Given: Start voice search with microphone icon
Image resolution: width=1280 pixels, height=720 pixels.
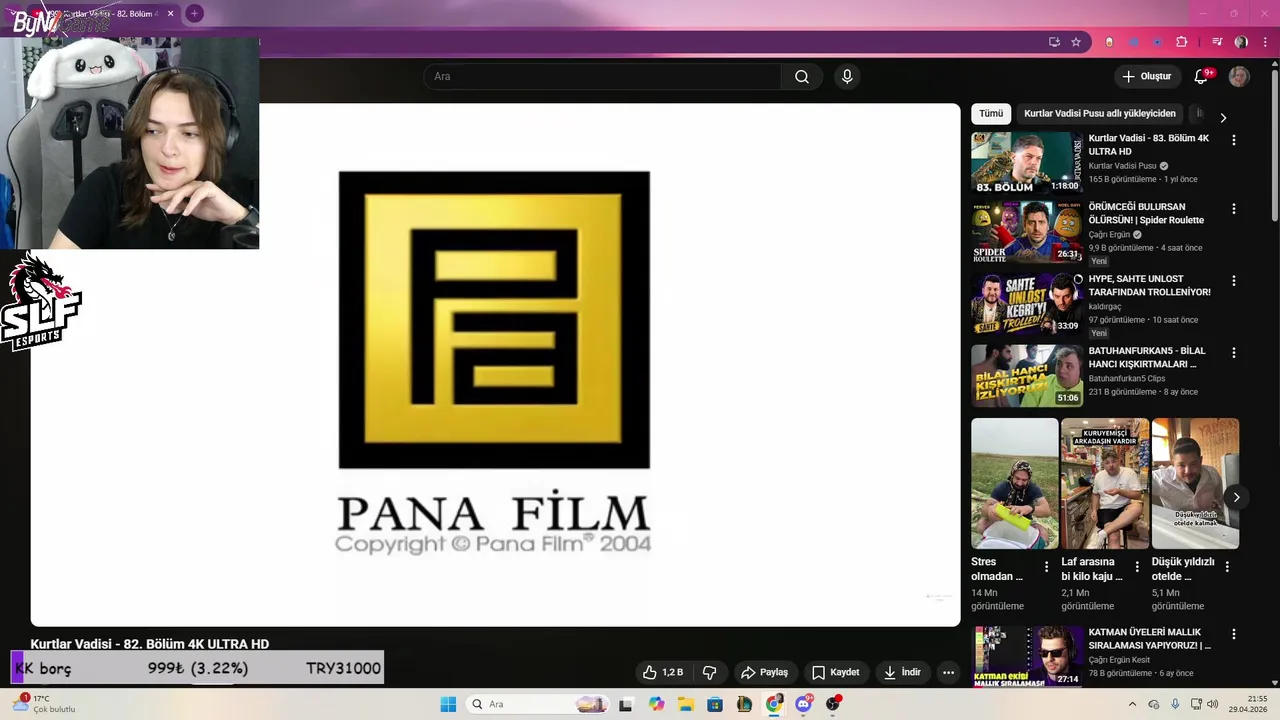Looking at the screenshot, I should coord(847,77).
